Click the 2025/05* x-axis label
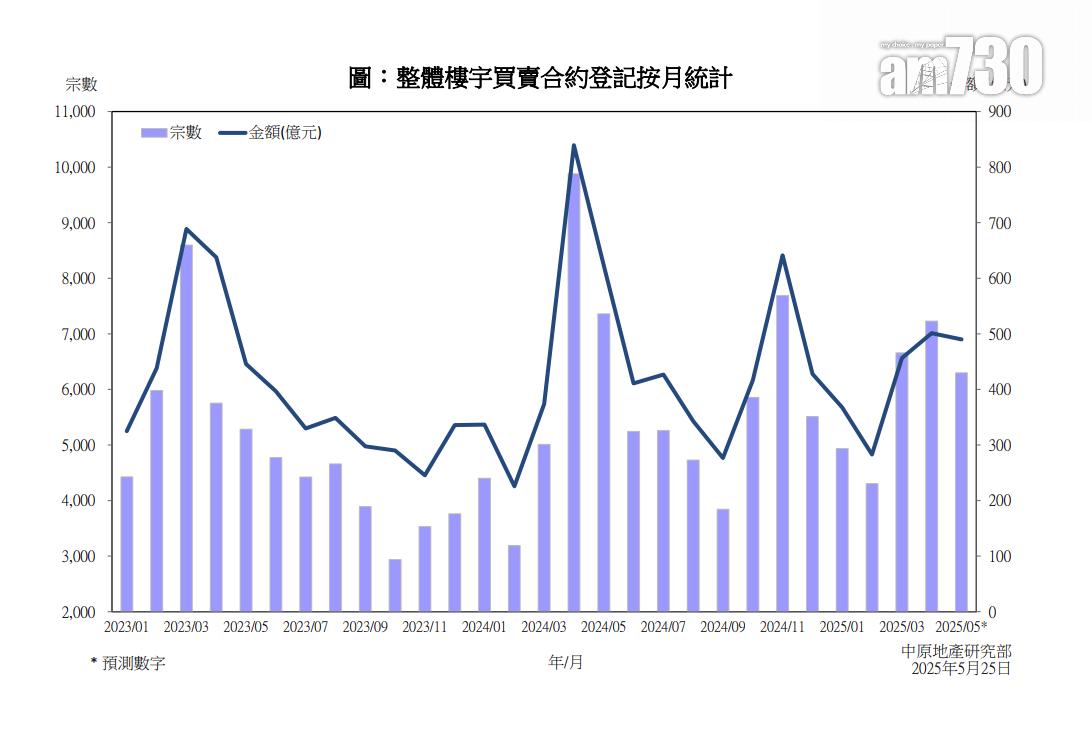Viewport: 1092px width, 749px height. click(963, 627)
